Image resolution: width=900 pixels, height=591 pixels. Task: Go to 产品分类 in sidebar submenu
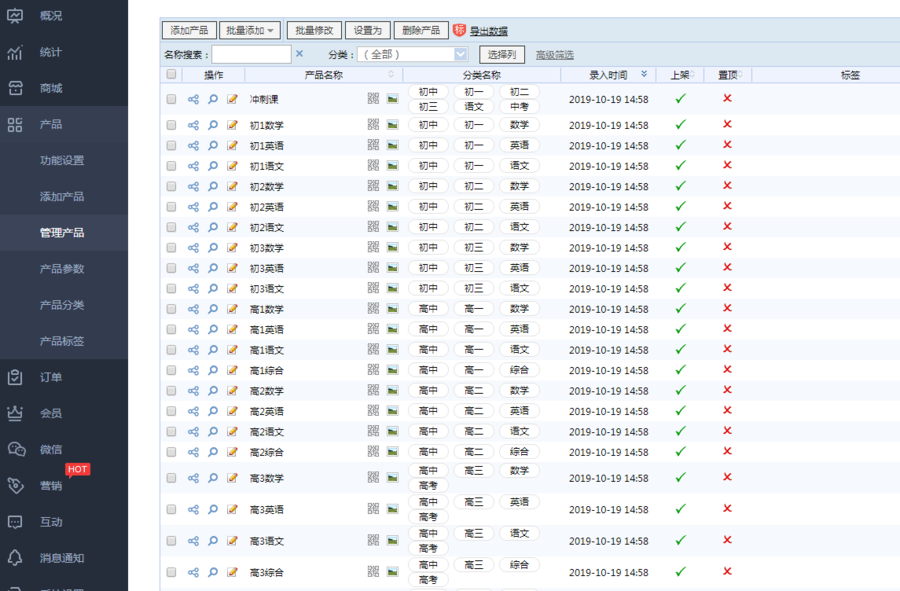pyautogui.click(x=62, y=305)
